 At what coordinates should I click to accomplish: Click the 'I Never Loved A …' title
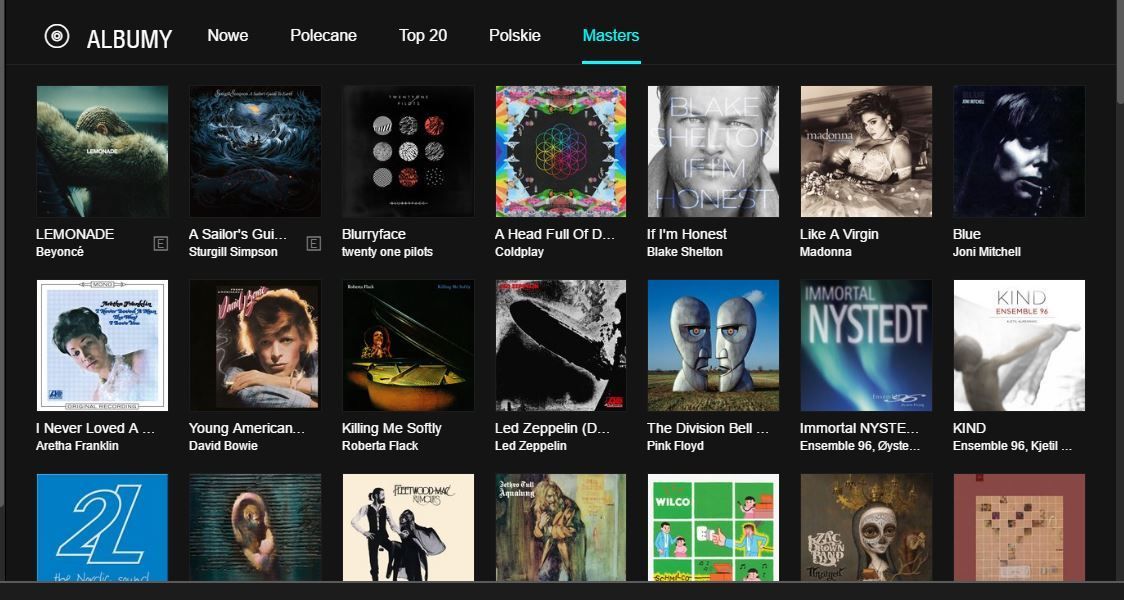pos(95,429)
